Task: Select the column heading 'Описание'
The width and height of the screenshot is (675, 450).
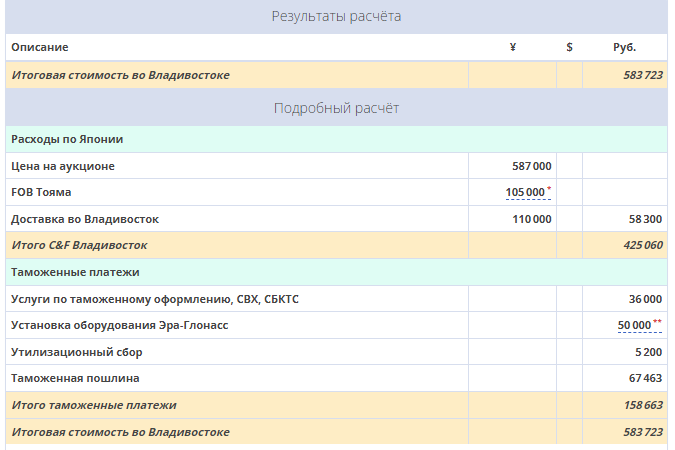Action: coord(40,47)
